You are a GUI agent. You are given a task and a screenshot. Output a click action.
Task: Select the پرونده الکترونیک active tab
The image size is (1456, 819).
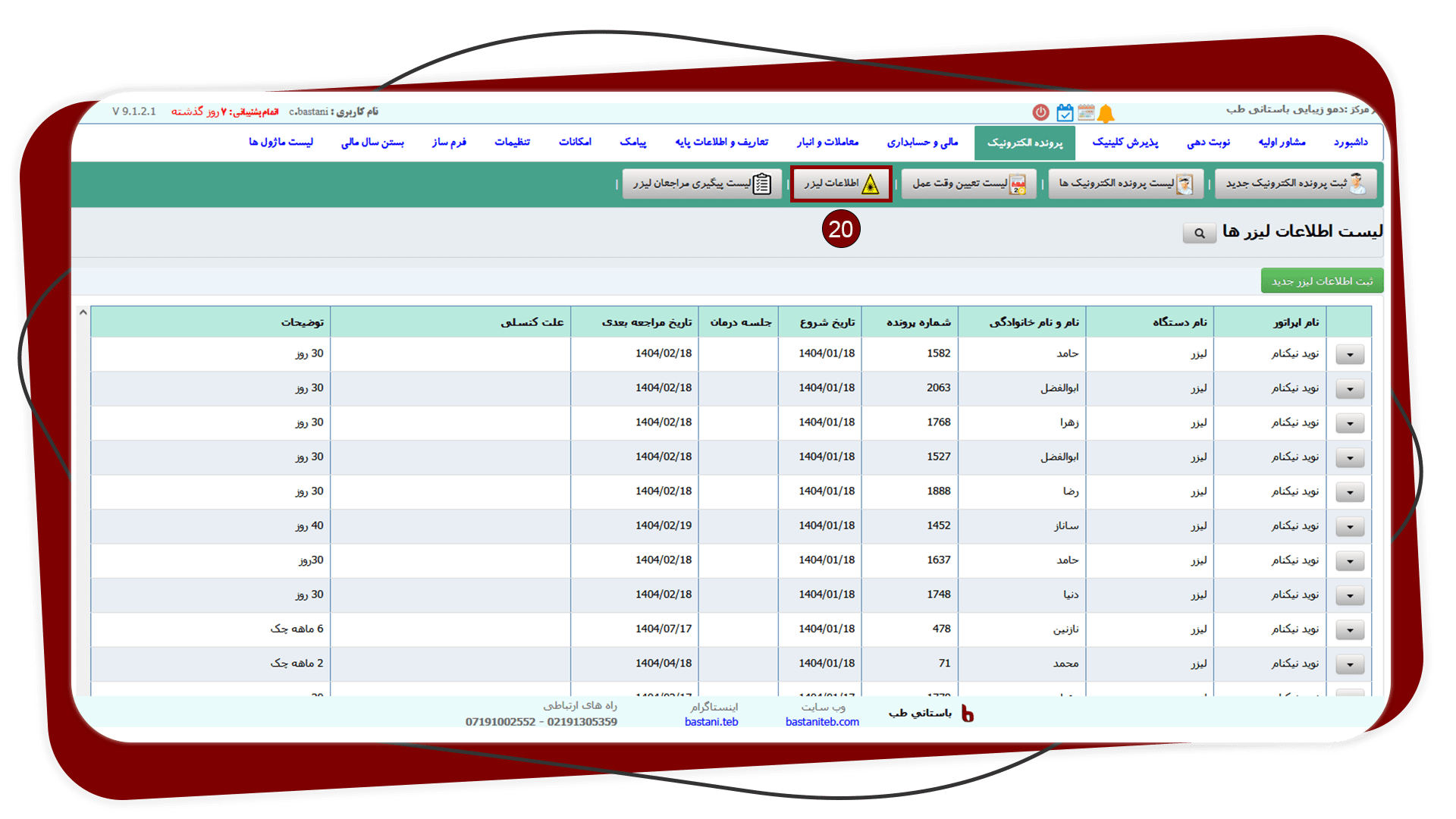coord(1025,143)
